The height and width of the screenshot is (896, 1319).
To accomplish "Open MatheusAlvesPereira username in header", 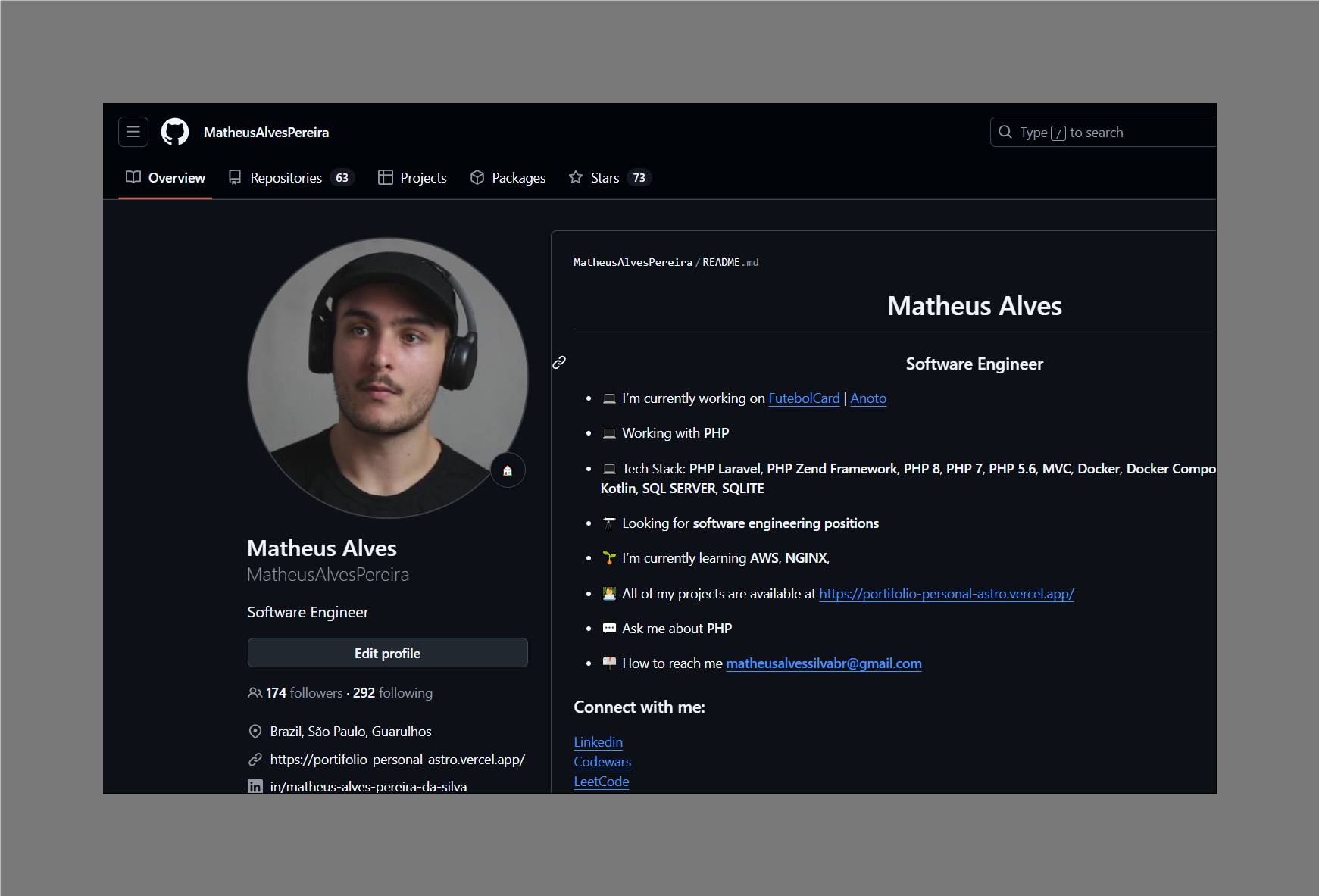I will [x=266, y=133].
